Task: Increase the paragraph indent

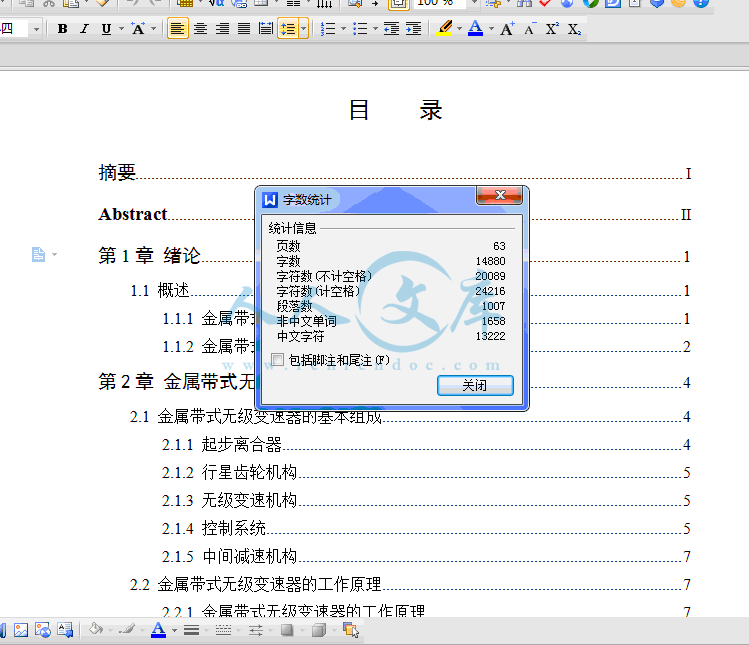Action: (414, 29)
